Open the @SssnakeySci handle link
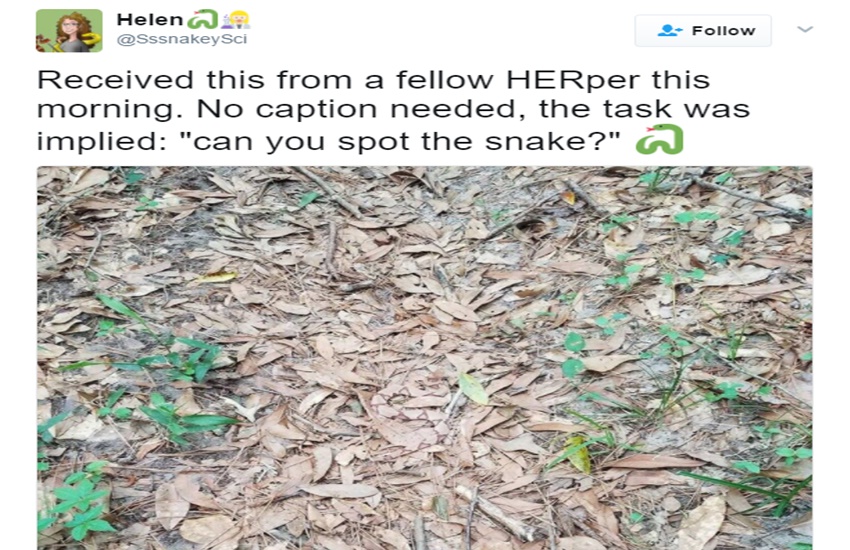Screen dimensions: 850x550 click(x=182, y=39)
